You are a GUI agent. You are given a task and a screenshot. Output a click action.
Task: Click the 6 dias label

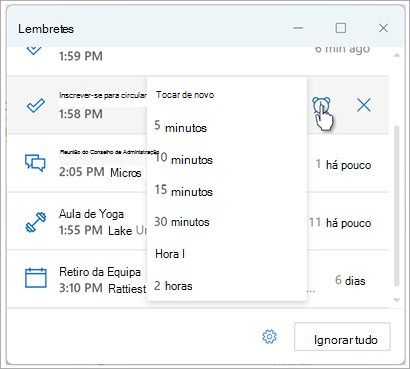pyautogui.click(x=350, y=280)
